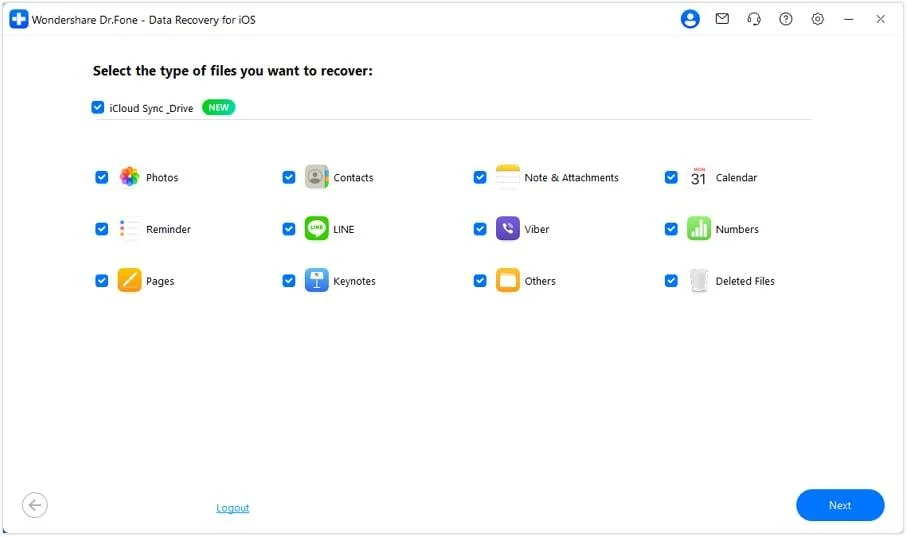Click the LINE label text

click(344, 229)
